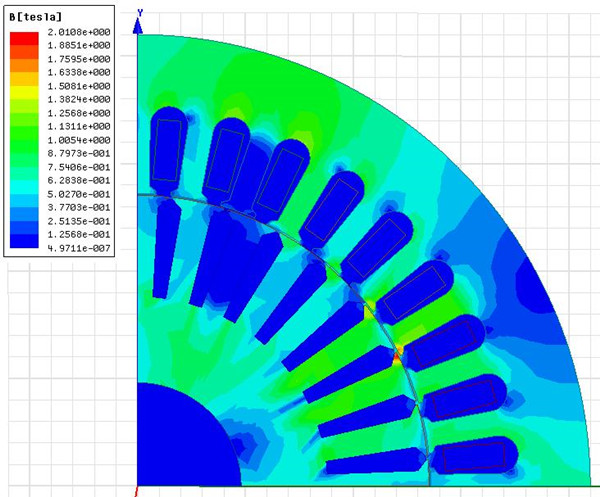This screenshot has width=600, height=497.
Task: Click the dark blue swatch at legend bottom
Action: (x=24, y=241)
